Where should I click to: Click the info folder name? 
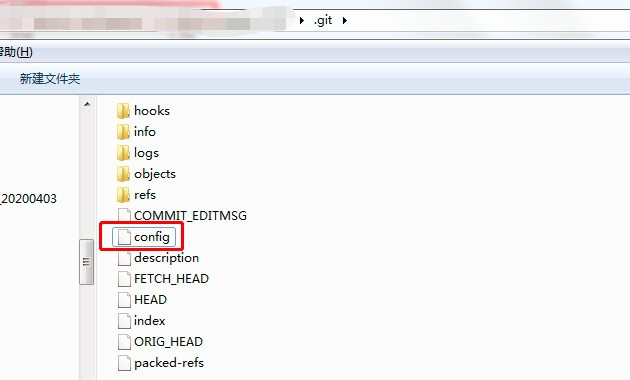(145, 132)
